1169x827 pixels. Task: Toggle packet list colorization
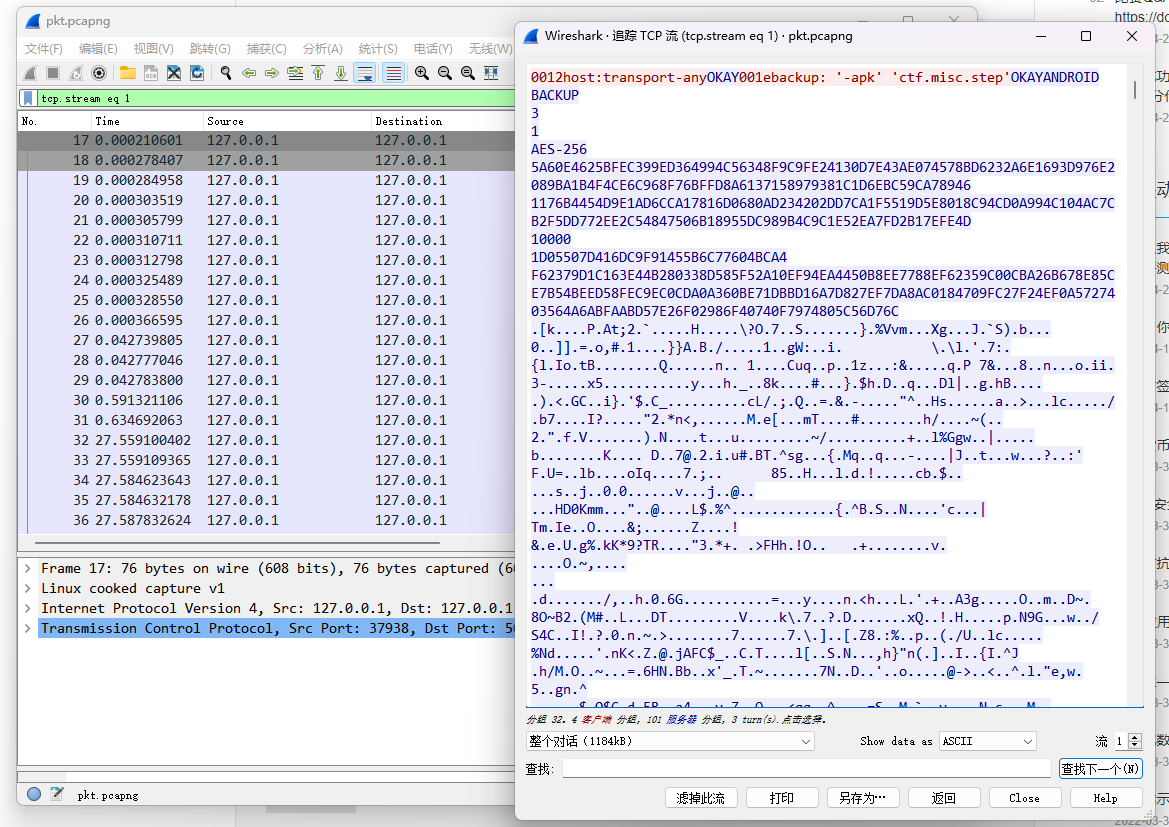pyautogui.click(x=393, y=73)
